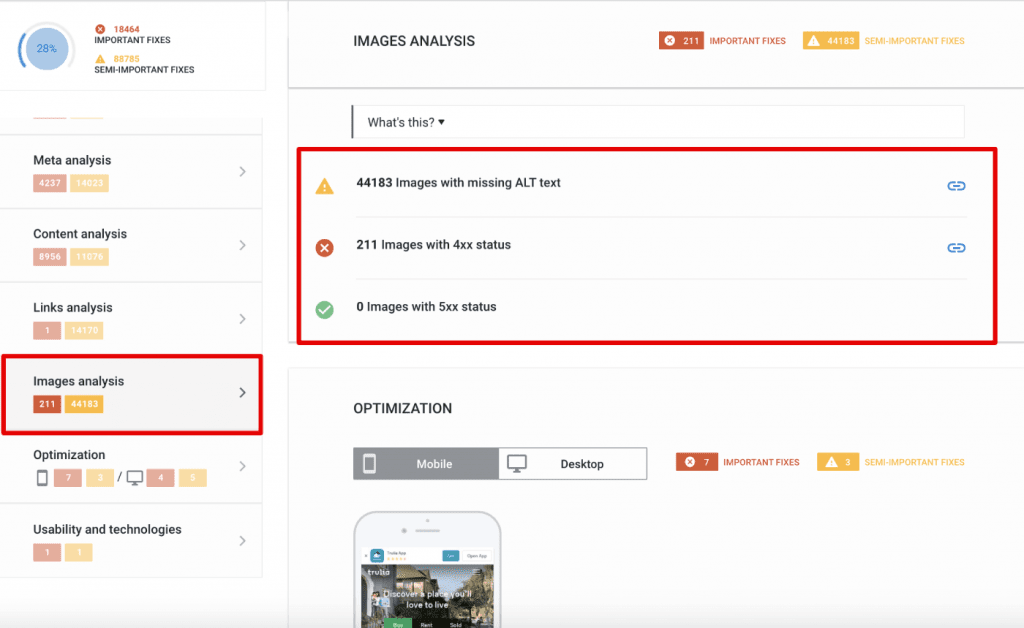
Task: Switch to the Desktop tab
Action: [x=572, y=463]
